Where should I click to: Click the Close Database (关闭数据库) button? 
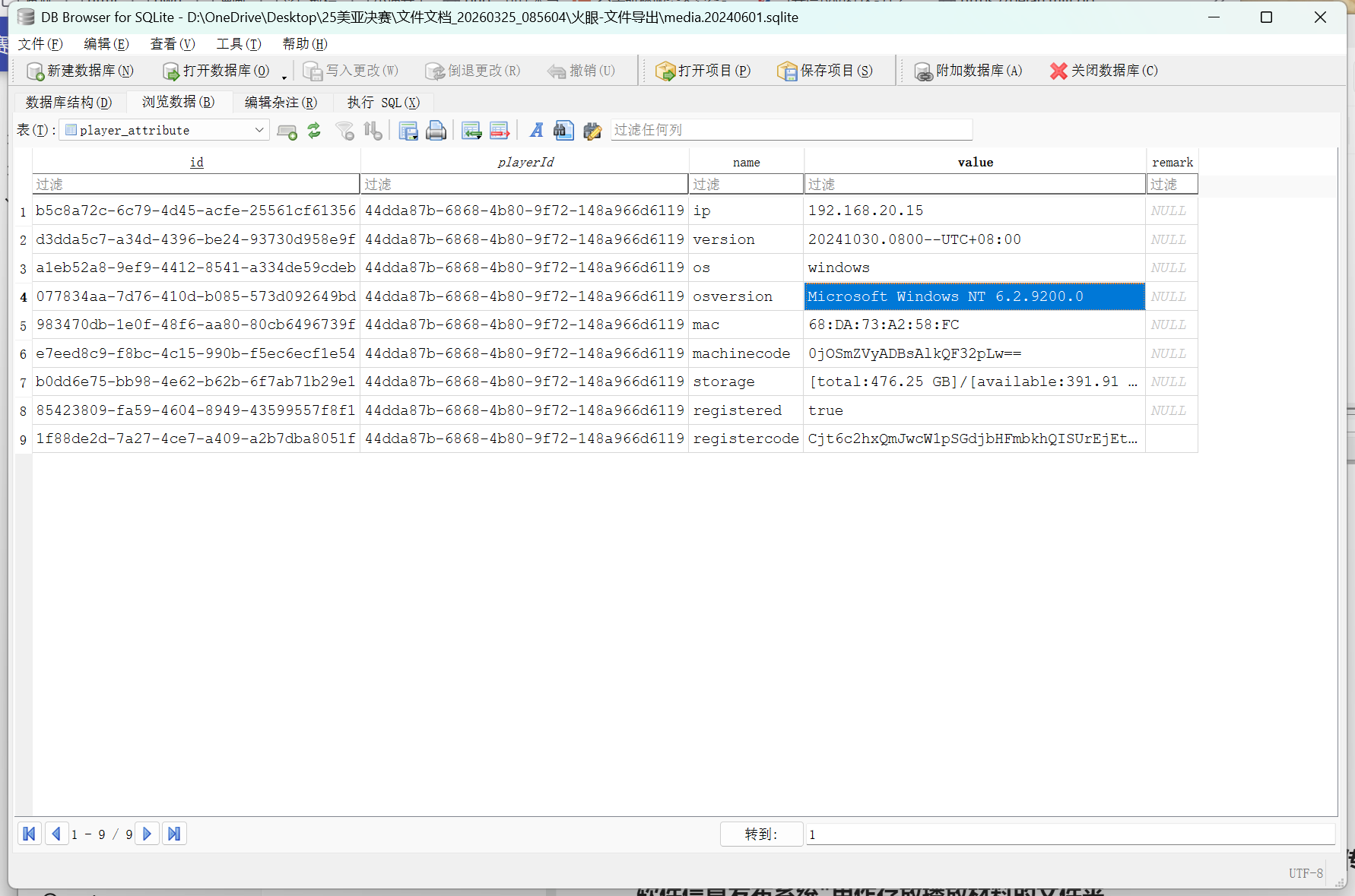(1104, 71)
